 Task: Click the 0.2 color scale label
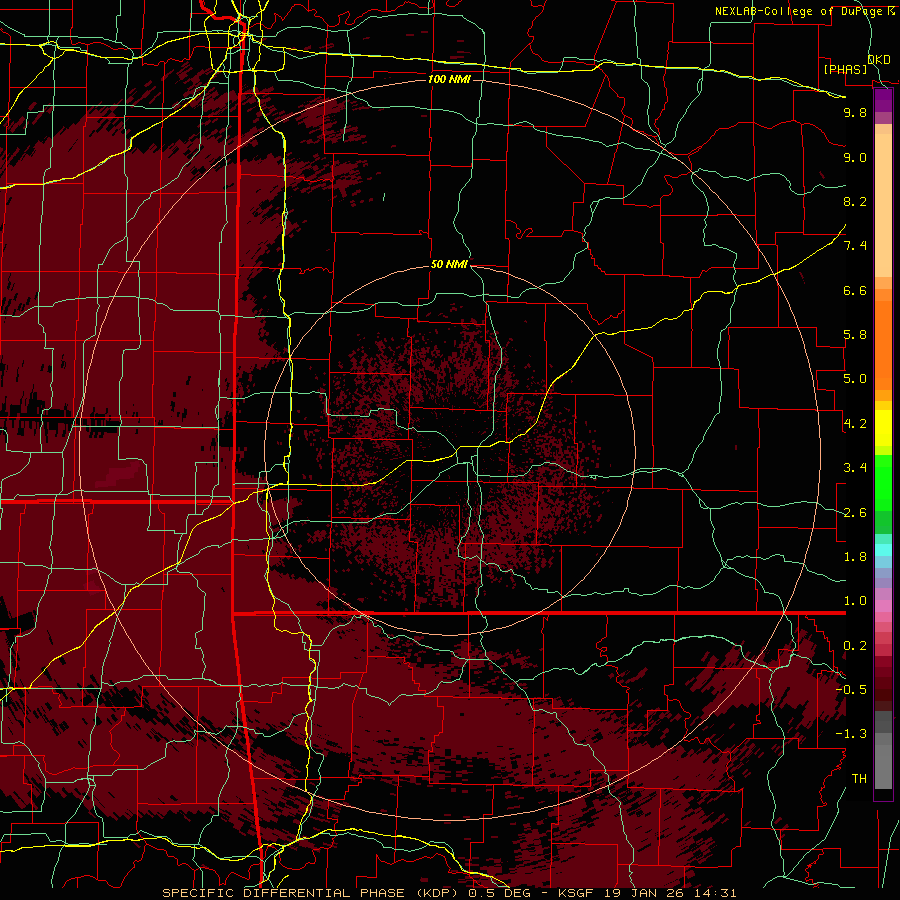coord(855,646)
